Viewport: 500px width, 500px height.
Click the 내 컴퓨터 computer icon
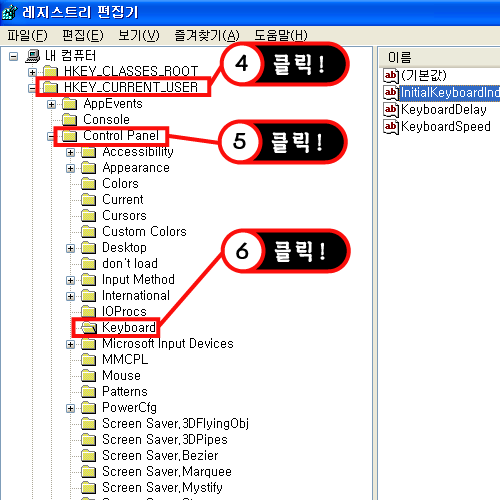pos(33,56)
